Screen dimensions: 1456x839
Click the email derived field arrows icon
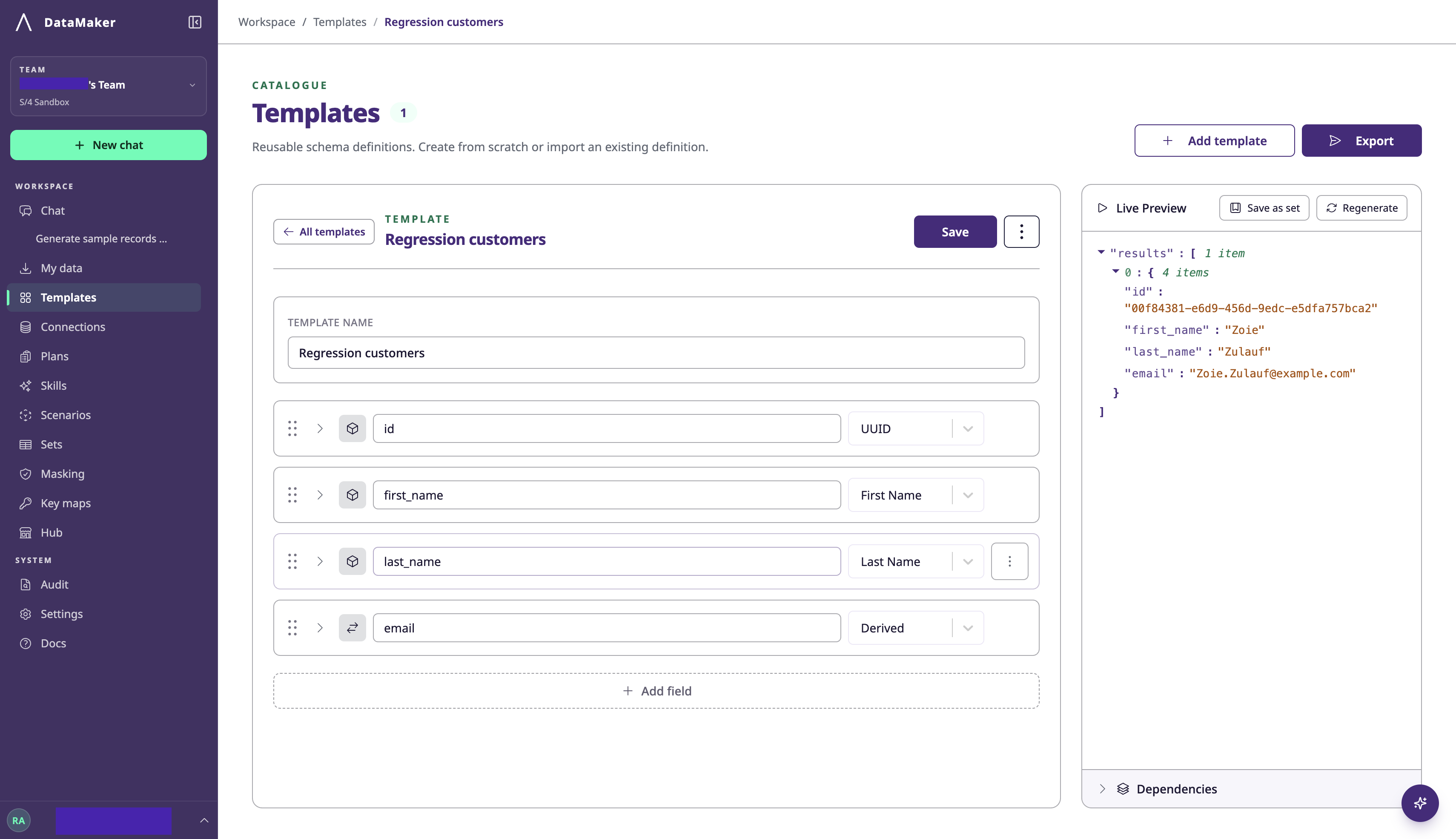[353, 627]
